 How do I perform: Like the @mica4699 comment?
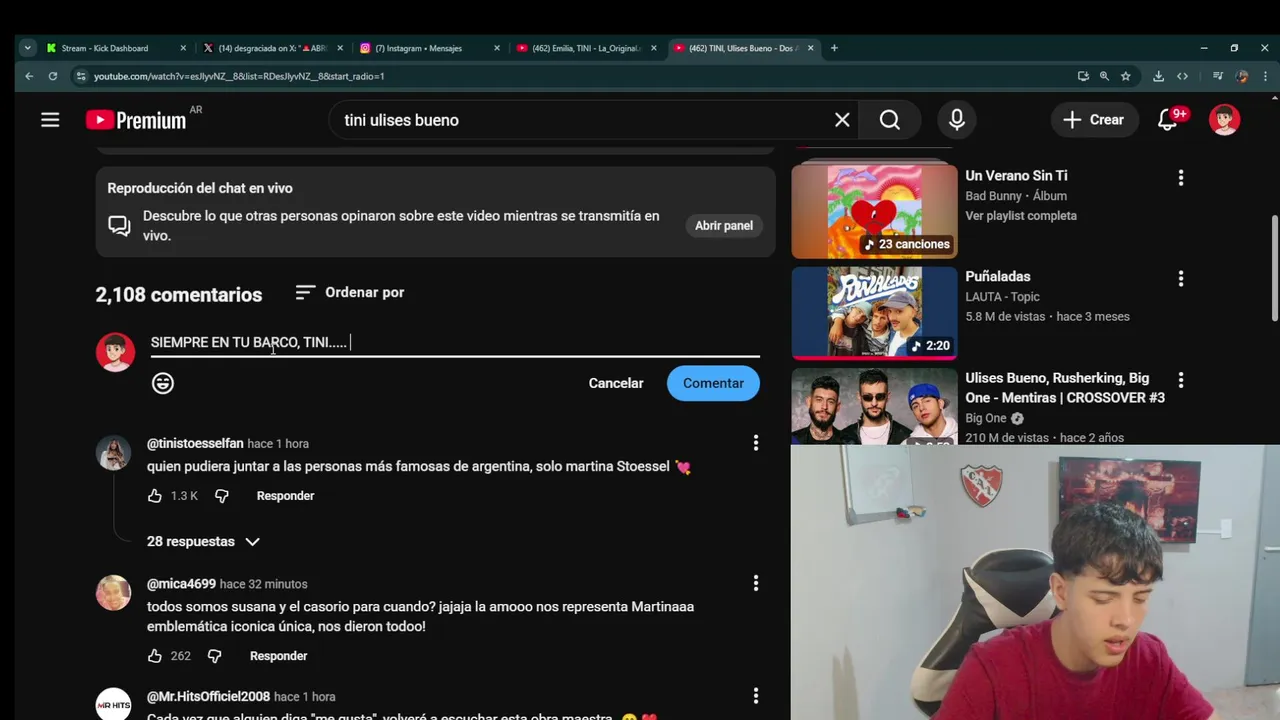155,656
